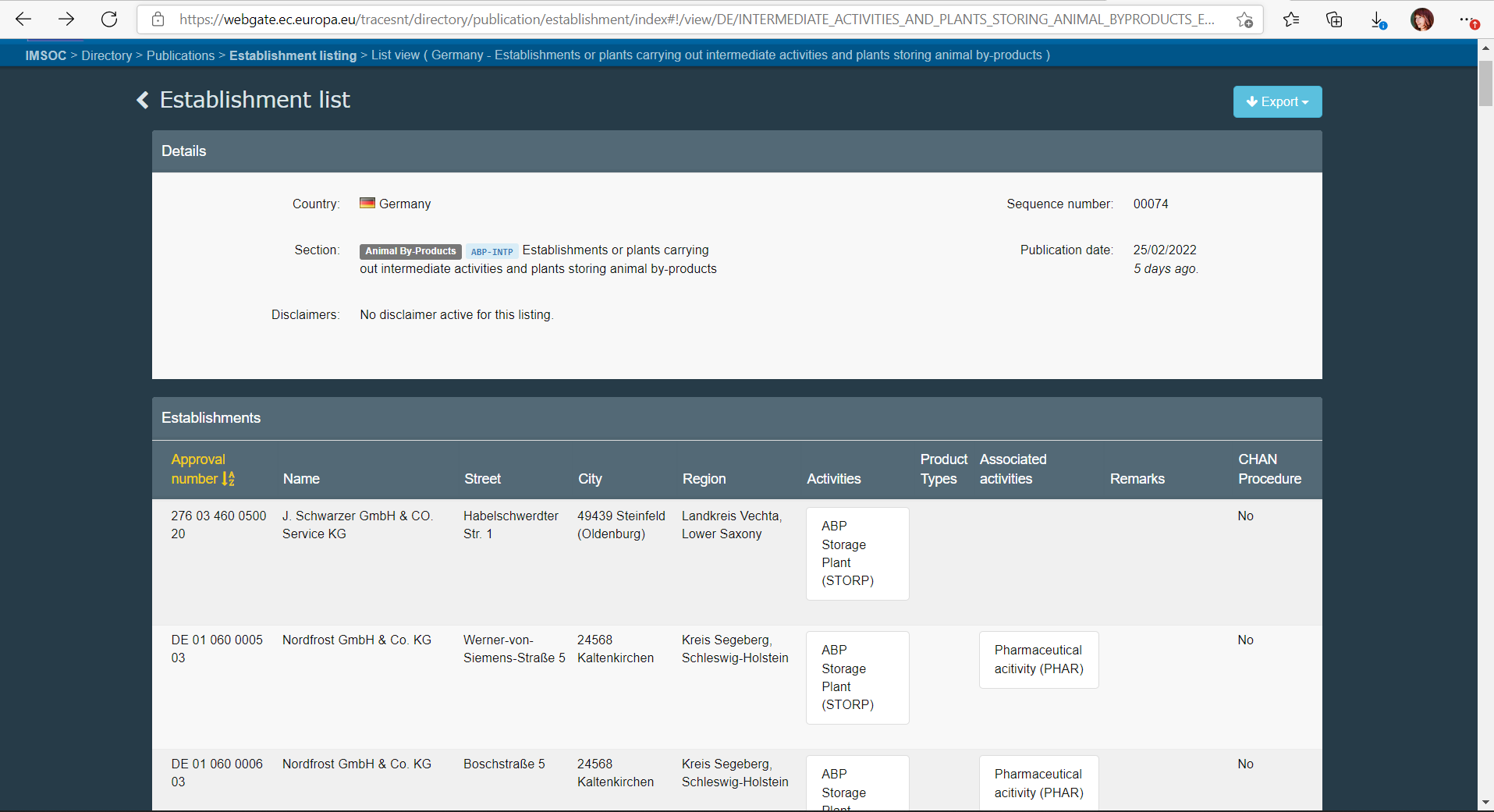The width and height of the screenshot is (1494, 812).
Task: Open the Downloads icon
Action: [1378, 20]
